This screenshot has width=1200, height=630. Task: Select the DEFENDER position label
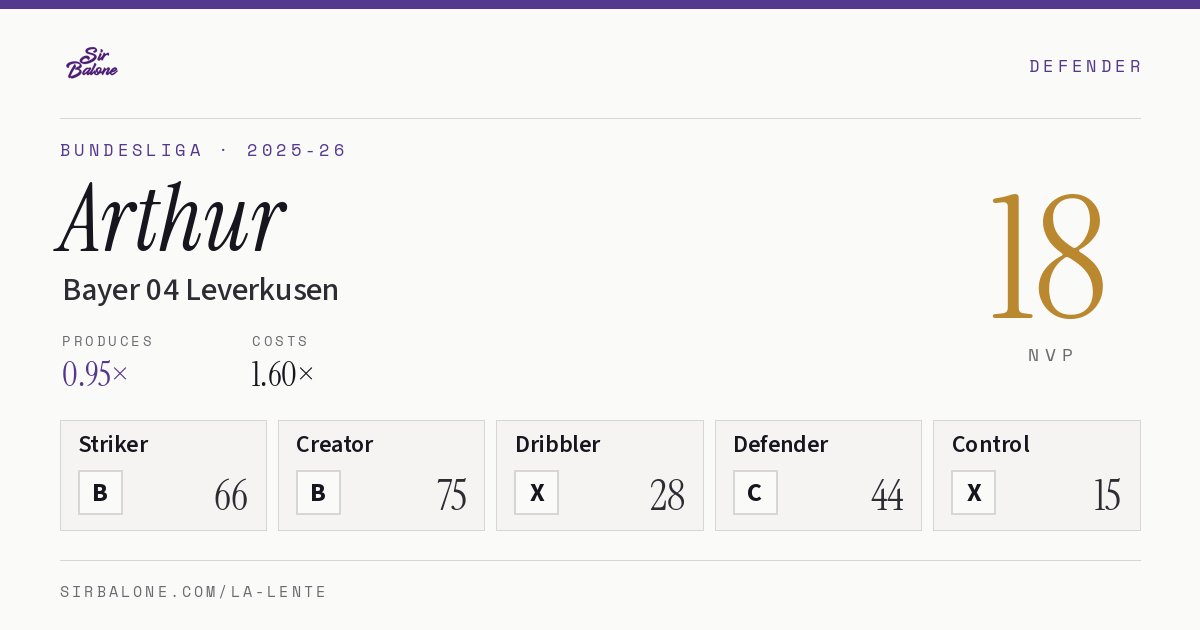point(1085,66)
